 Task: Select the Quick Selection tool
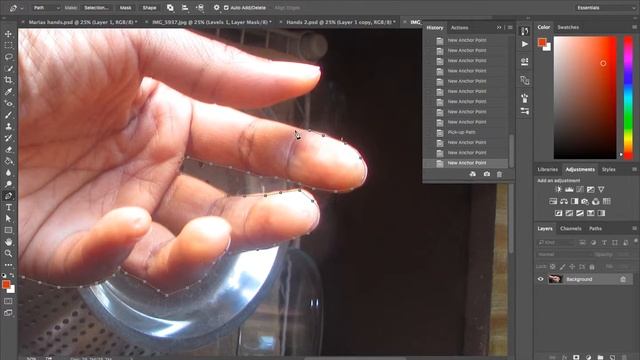pyautogui.click(x=8, y=69)
